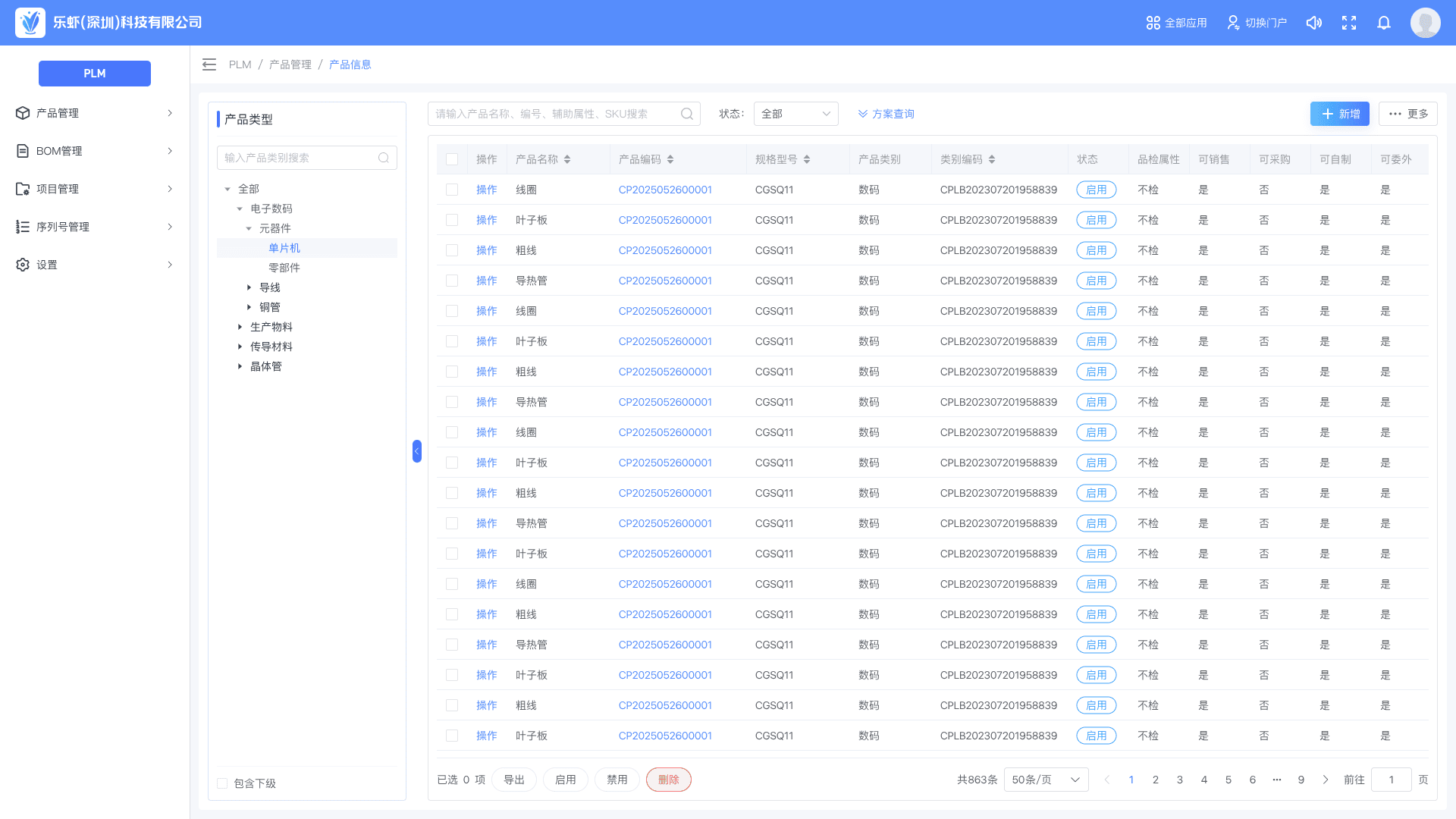
Task: Open 全部应用 apps grid
Action: (x=1176, y=23)
